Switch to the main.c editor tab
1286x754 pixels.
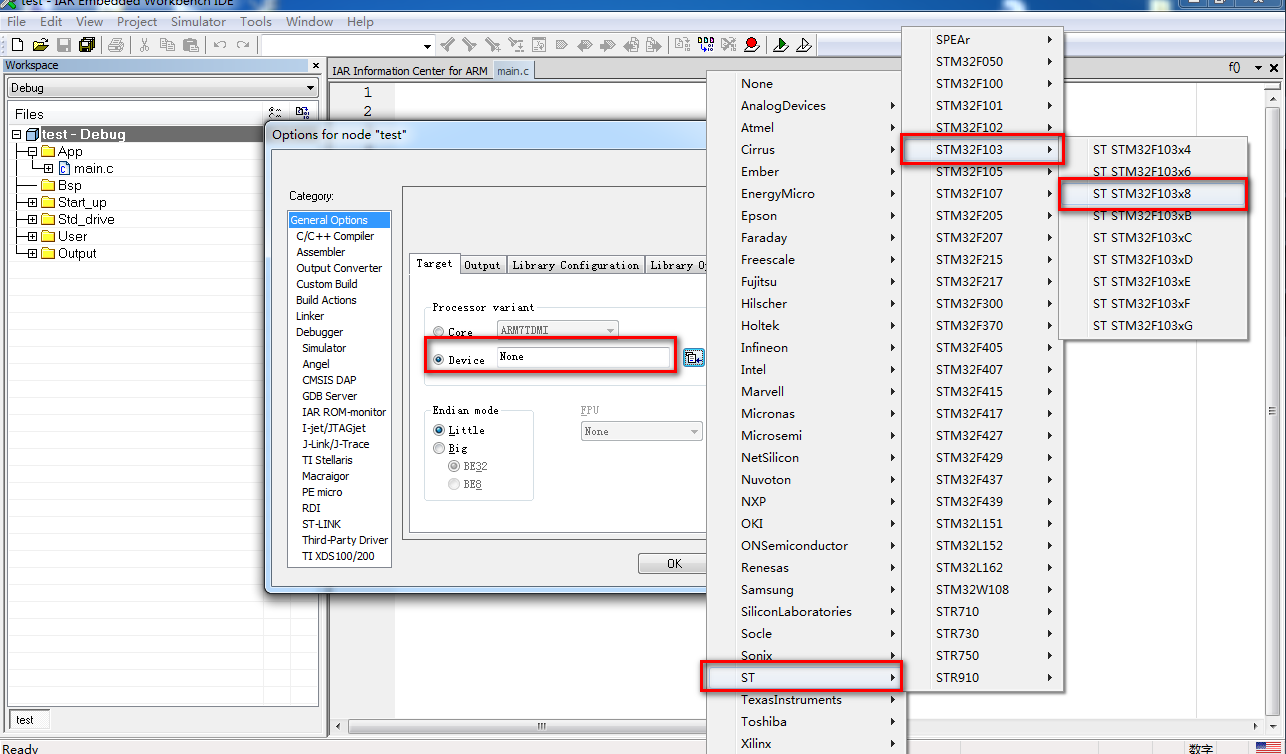point(513,71)
